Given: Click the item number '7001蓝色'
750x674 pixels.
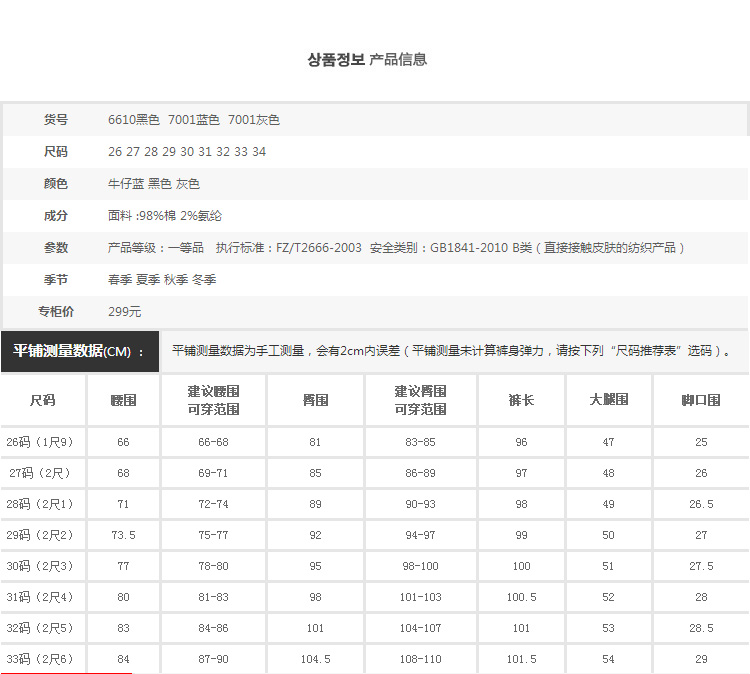Looking at the screenshot, I should (x=193, y=120).
